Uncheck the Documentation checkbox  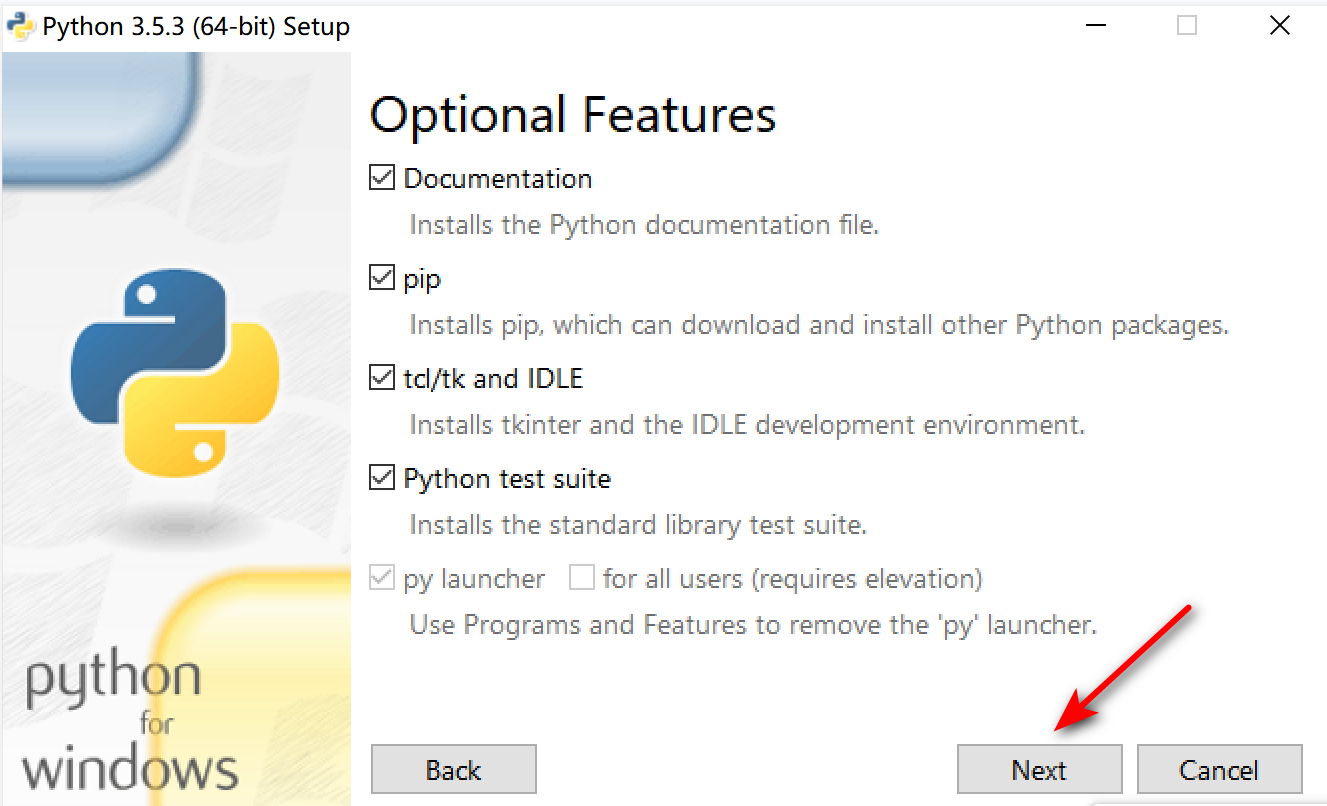pyautogui.click(x=382, y=178)
